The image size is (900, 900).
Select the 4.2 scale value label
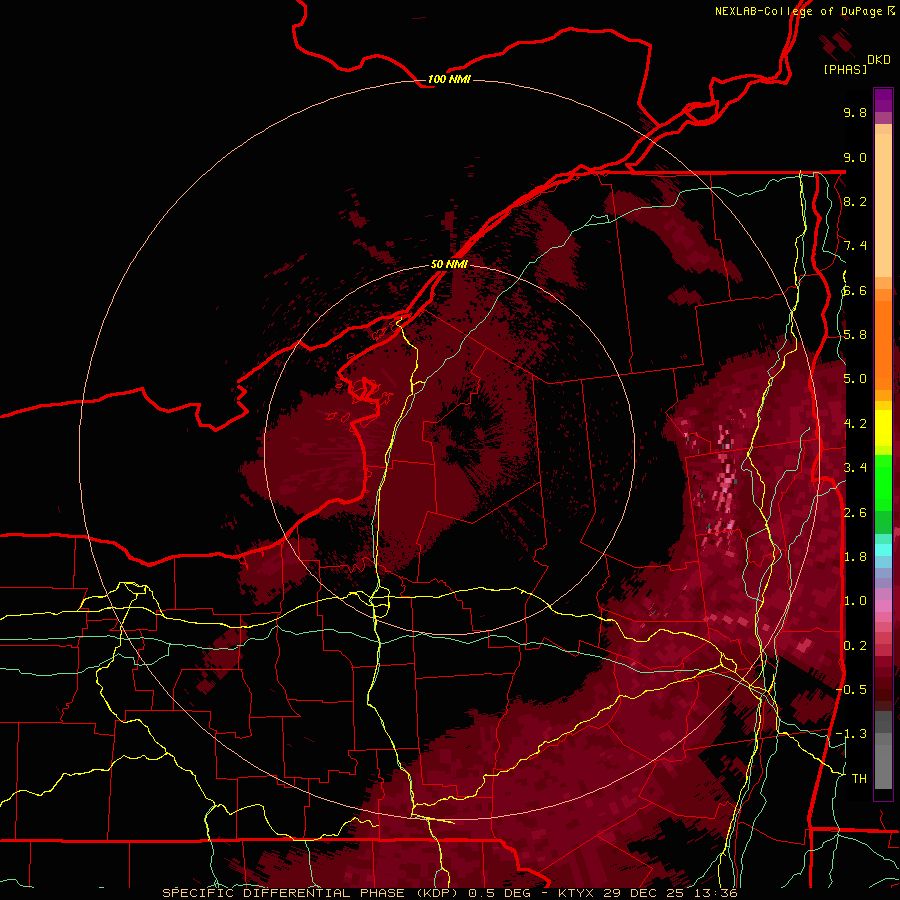pos(855,424)
